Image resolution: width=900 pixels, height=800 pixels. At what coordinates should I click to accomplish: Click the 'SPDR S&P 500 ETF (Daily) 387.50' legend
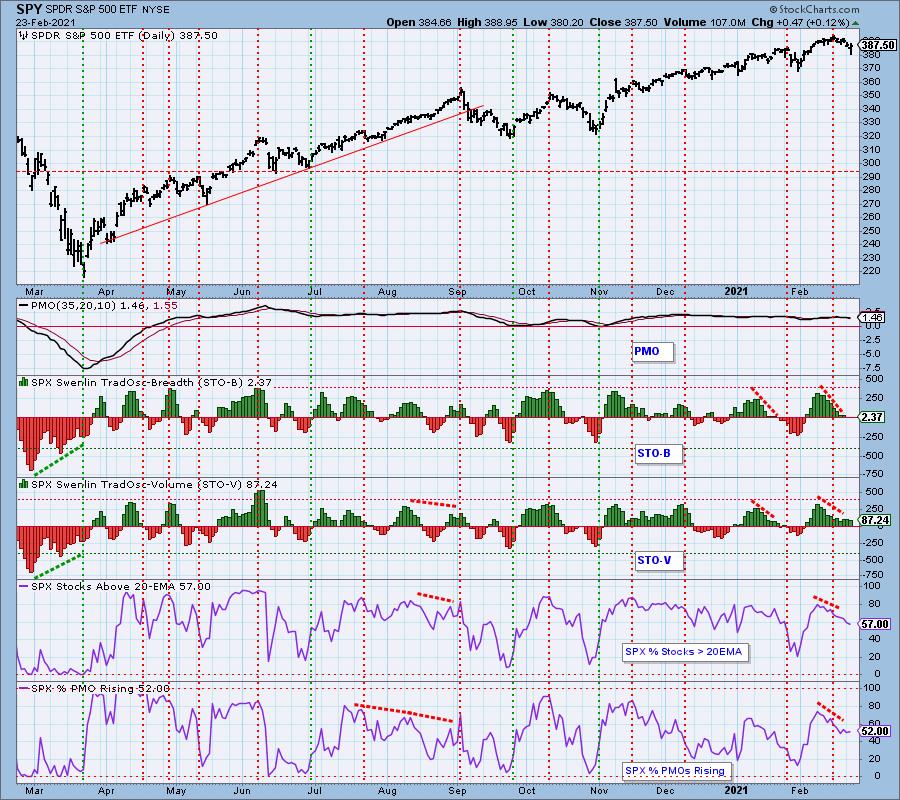click(x=124, y=36)
